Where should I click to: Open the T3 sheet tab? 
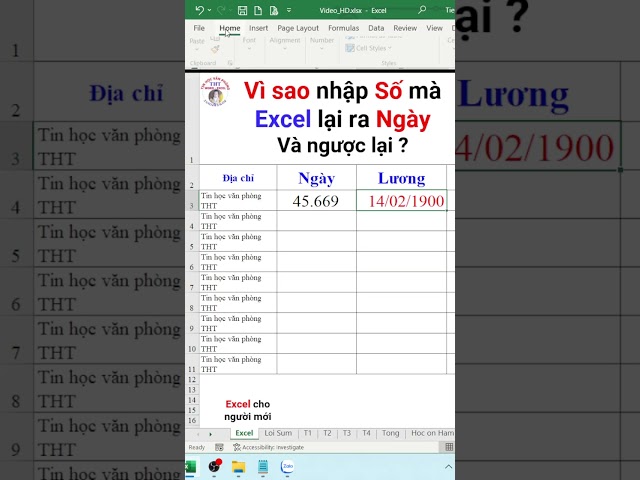347,433
